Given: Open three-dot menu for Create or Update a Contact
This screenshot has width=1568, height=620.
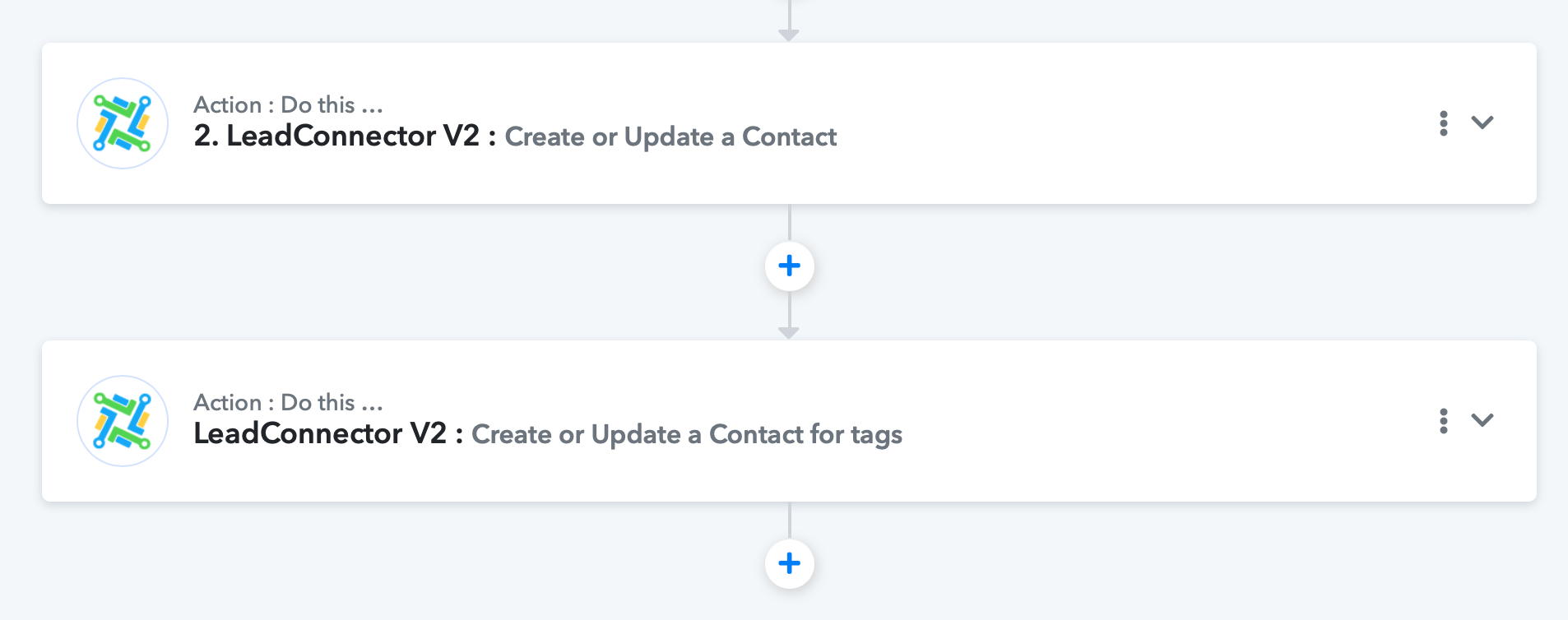Looking at the screenshot, I should click(1443, 123).
